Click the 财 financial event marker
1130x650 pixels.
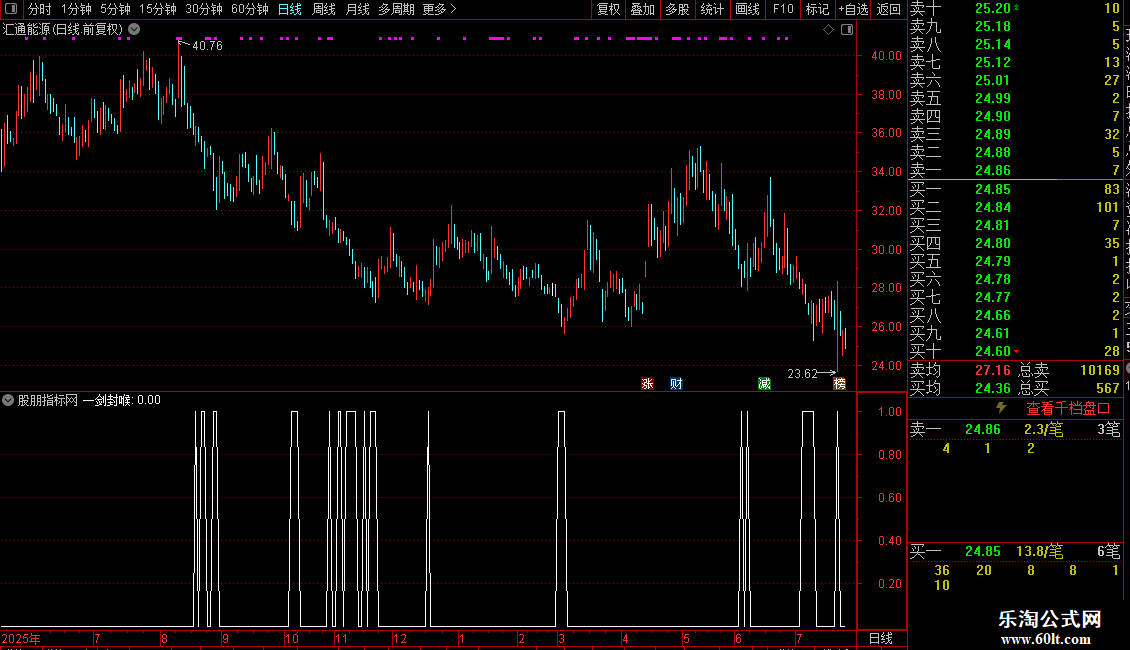[676, 383]
